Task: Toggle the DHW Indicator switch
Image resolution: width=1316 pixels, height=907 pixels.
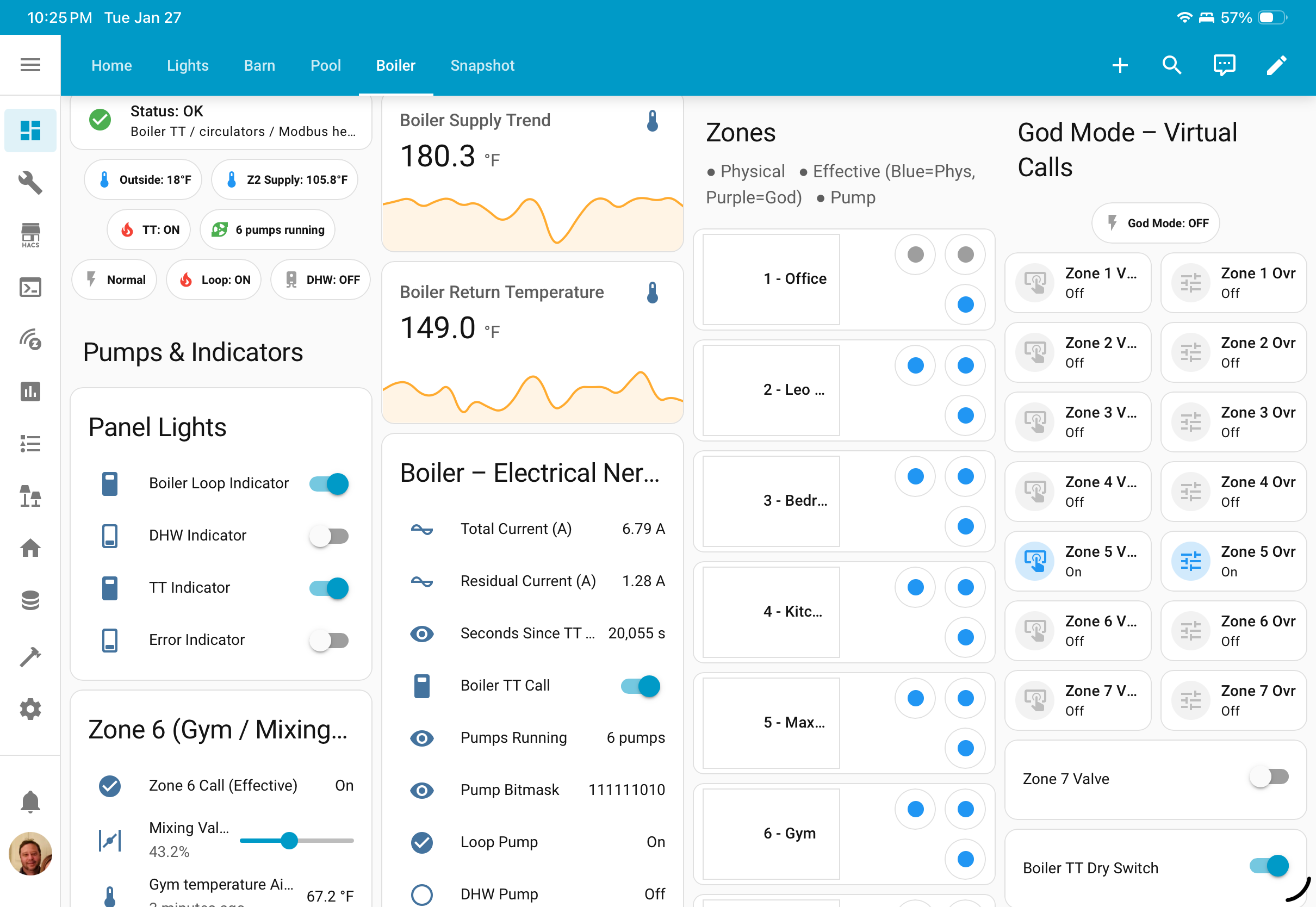Action: pos(329,535)
